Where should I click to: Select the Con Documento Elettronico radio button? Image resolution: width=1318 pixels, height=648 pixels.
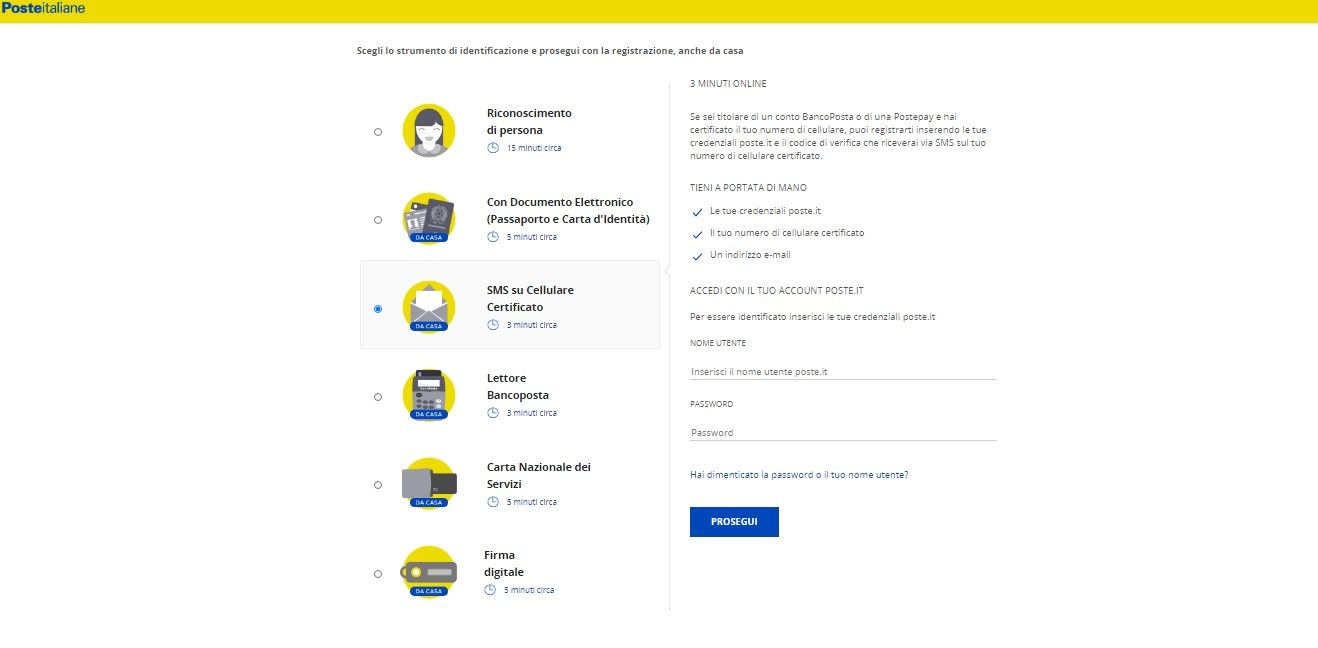point(377,220)
